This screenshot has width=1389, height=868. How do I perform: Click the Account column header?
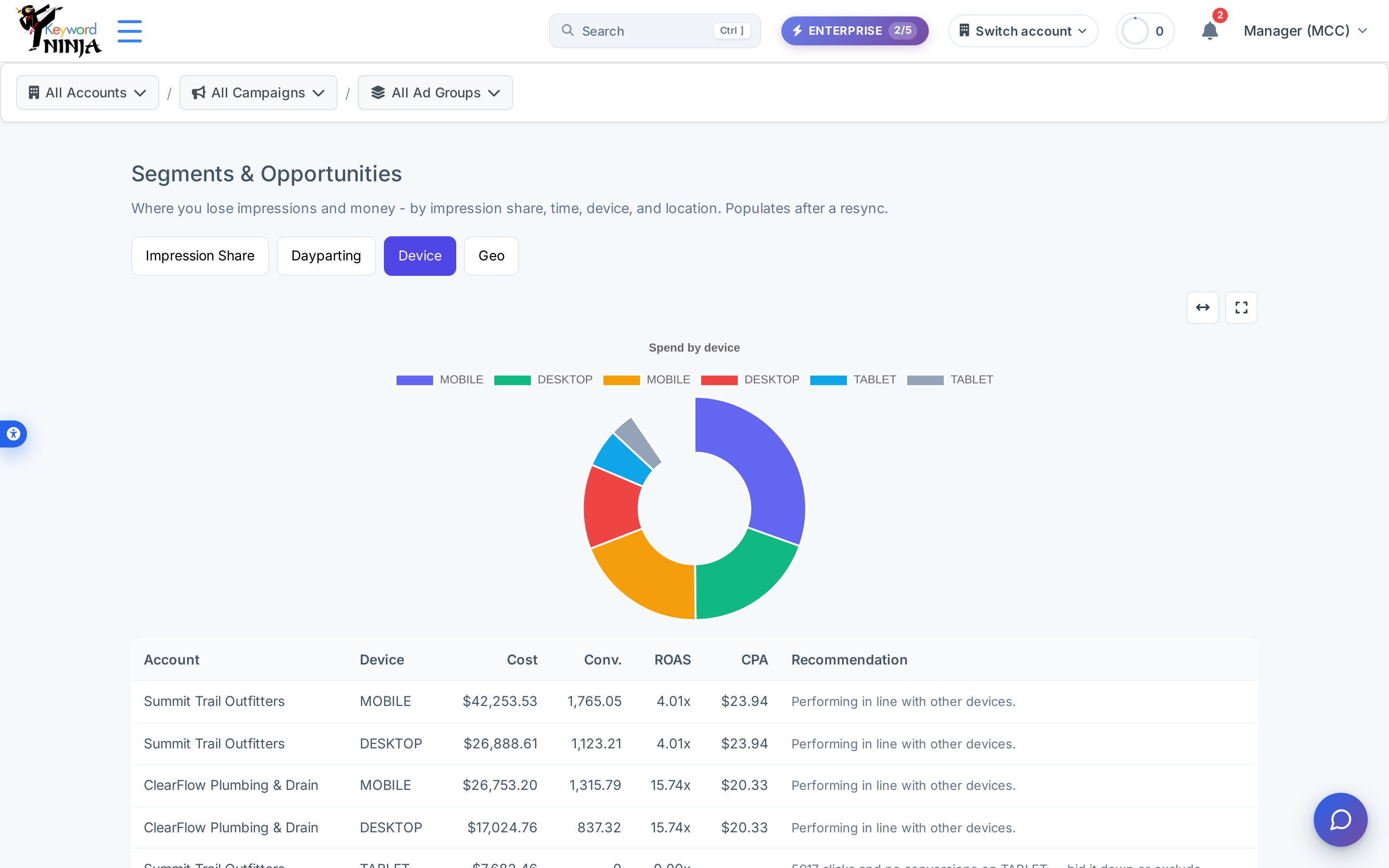click(172, 660)
